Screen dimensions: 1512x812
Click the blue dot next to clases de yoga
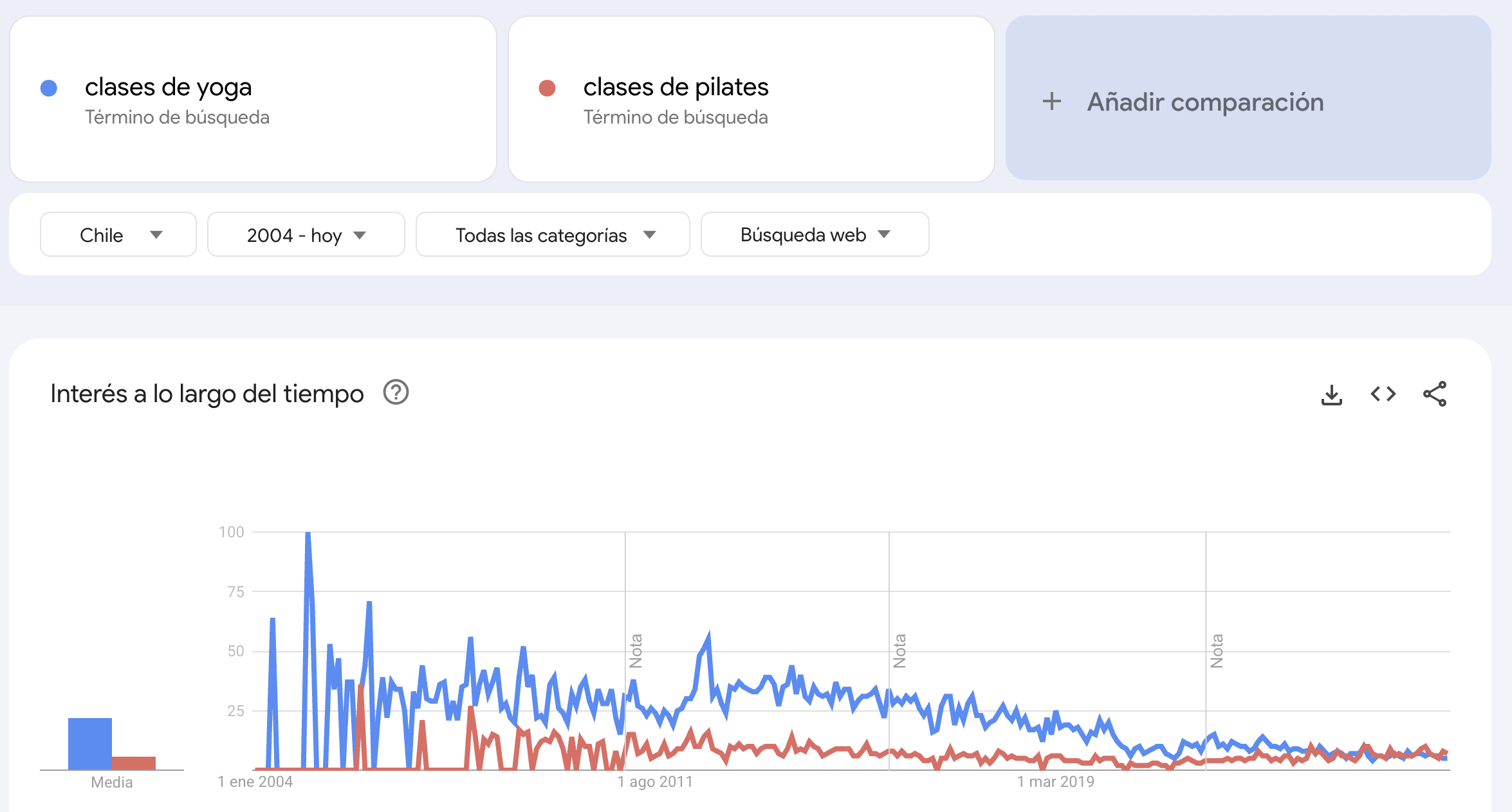49,88
